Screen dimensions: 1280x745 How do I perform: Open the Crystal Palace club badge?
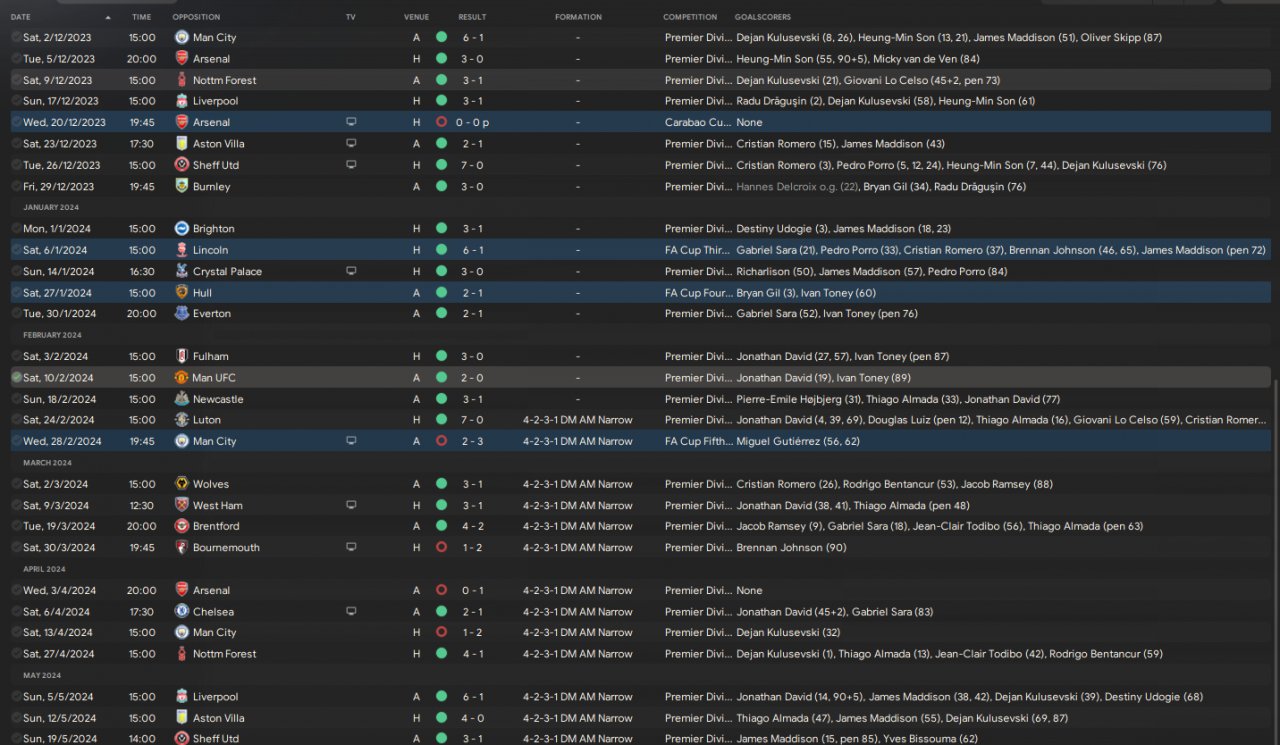[182, 271]
